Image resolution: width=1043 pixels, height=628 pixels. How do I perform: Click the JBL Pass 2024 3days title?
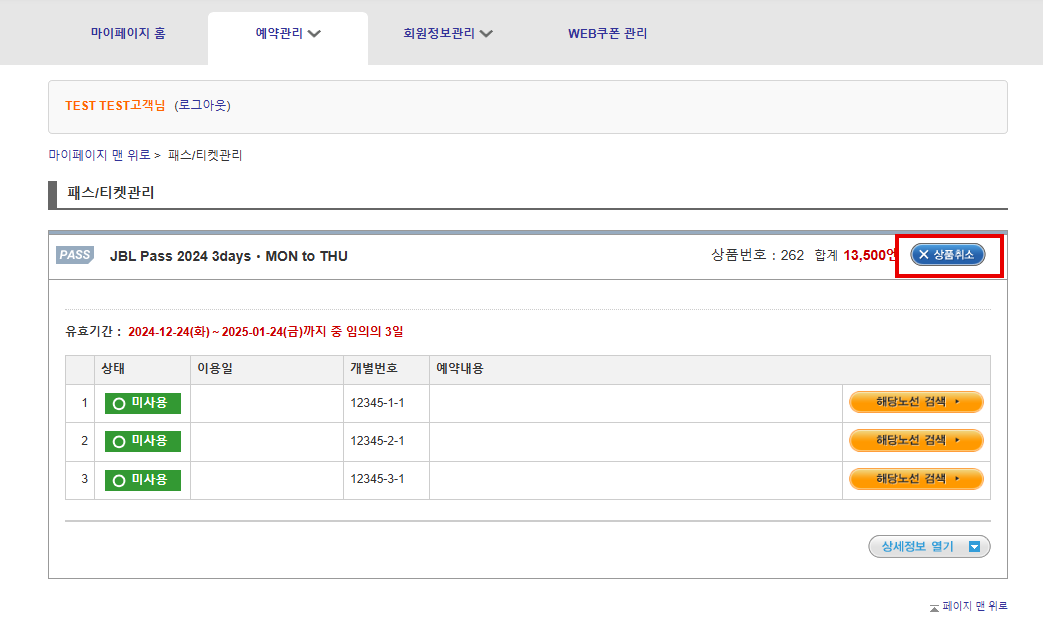click(x=229, y=256)
